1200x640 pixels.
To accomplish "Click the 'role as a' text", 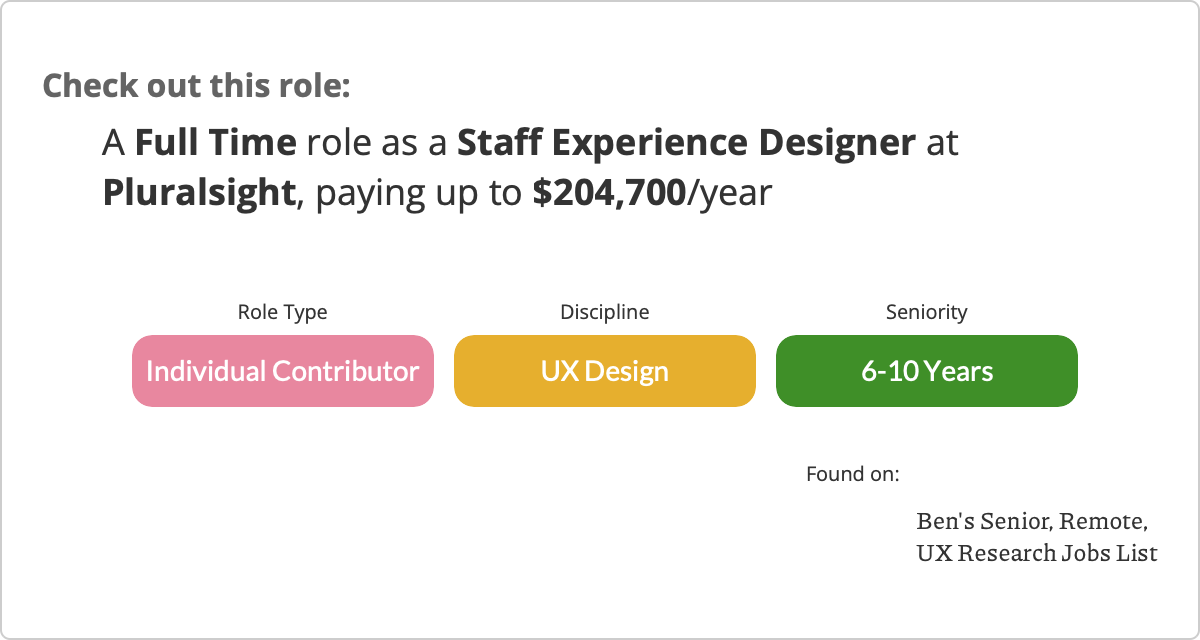I will [376, 143].
